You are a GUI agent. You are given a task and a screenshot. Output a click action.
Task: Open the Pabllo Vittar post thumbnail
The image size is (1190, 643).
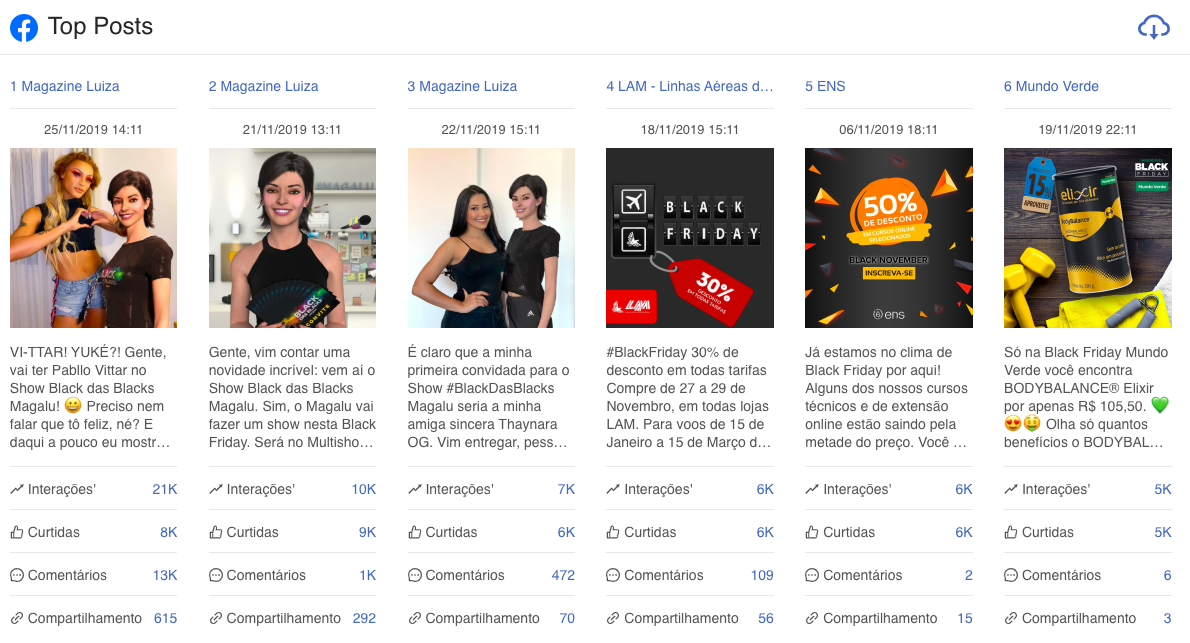pyautogui.click(x=93, y=238)
